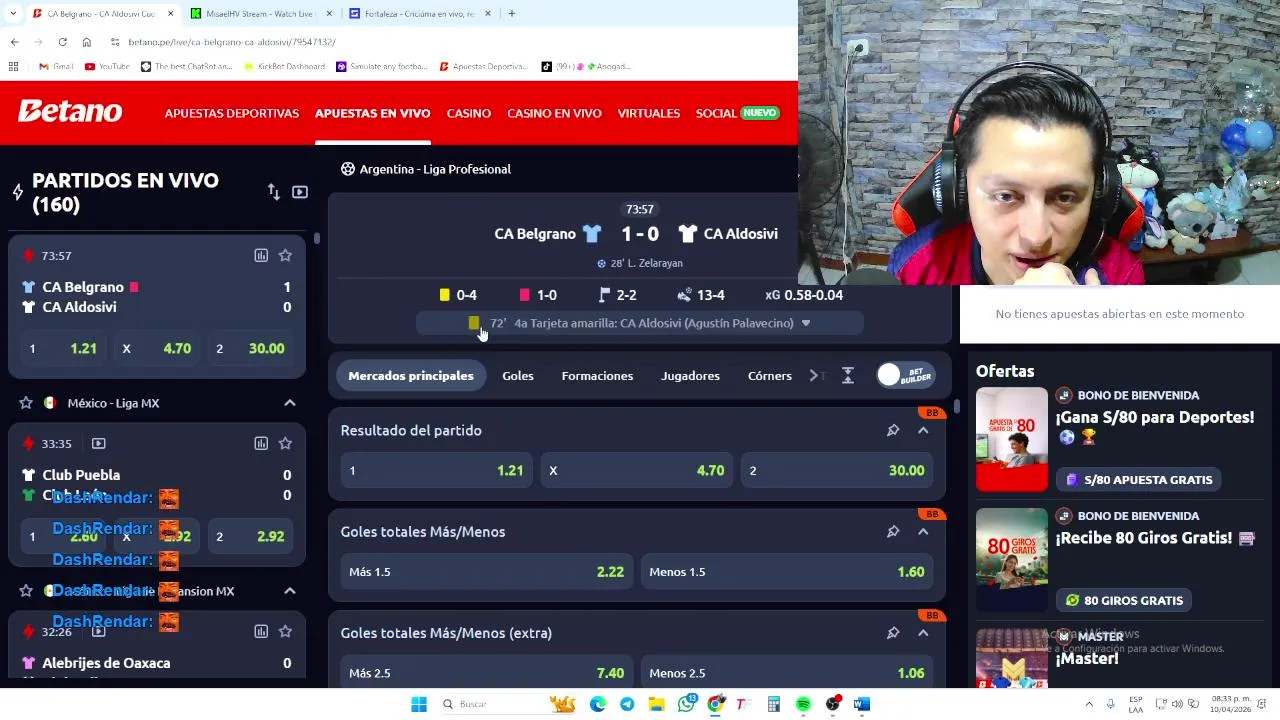Viewport: 1280px width, 720px height.
Task: Favorite the México - Liga MX league star
Action: coord(26,403)
